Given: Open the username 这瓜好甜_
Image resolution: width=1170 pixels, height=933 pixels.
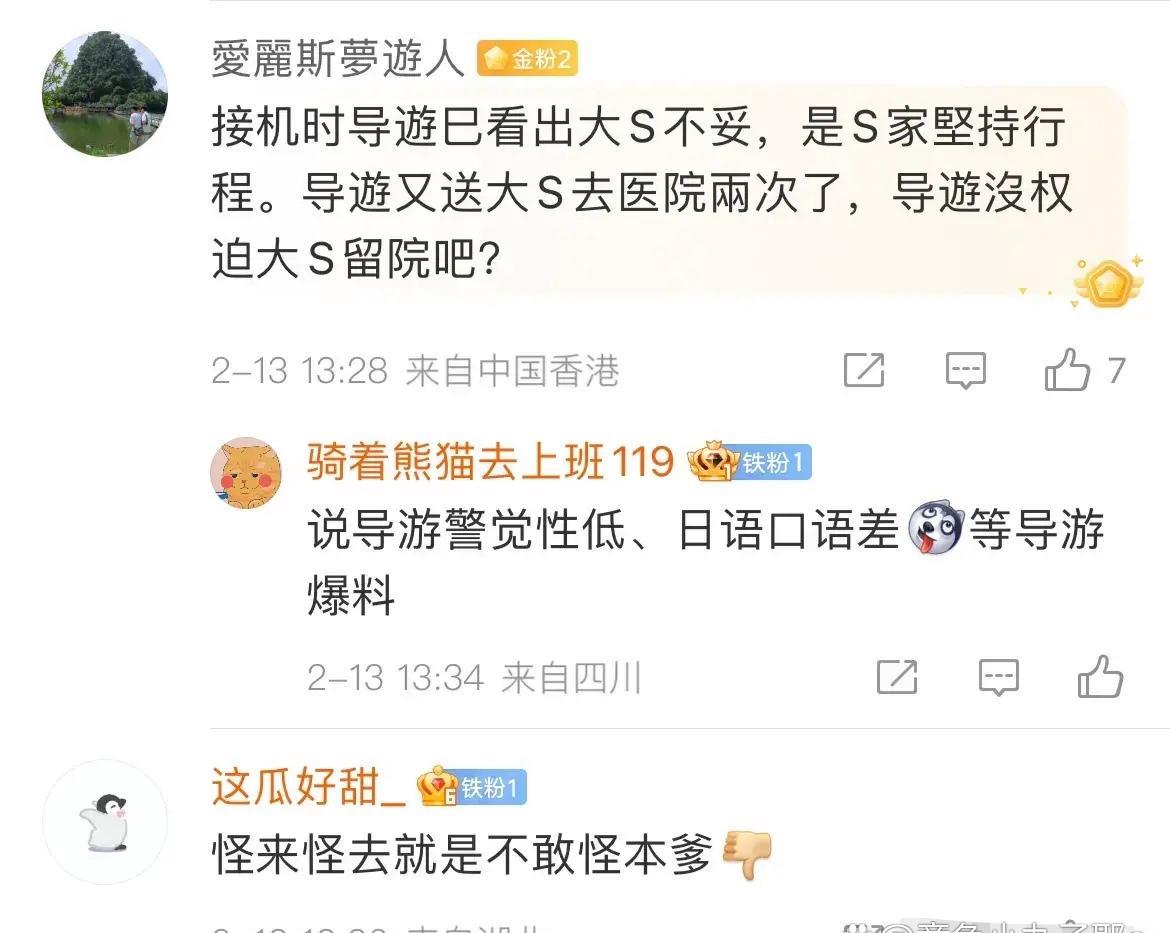Looking at the screenshot, I should coord(308,787).
